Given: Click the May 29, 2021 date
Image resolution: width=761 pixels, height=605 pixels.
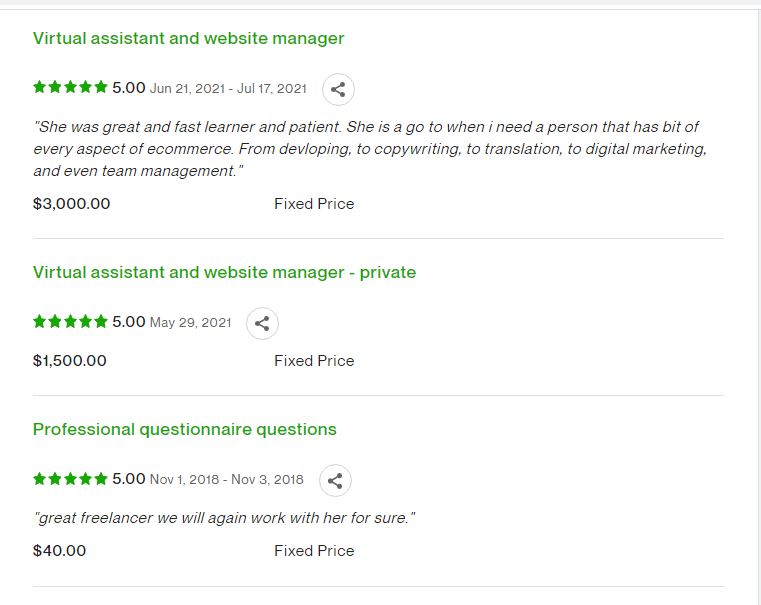Looking at the screenshot, I should click(190, 323).
